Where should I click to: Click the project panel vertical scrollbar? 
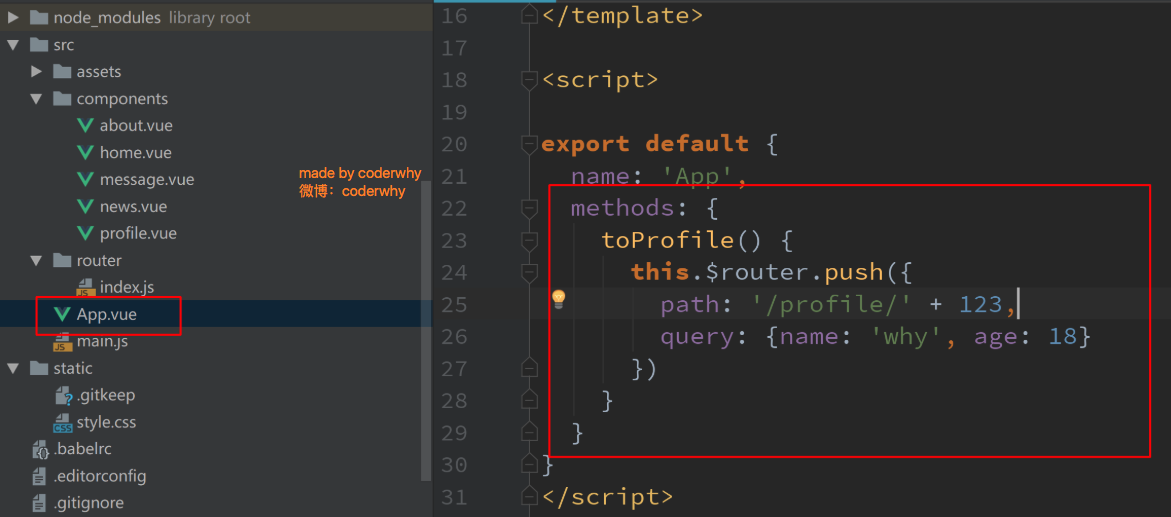tap(427, 329)
